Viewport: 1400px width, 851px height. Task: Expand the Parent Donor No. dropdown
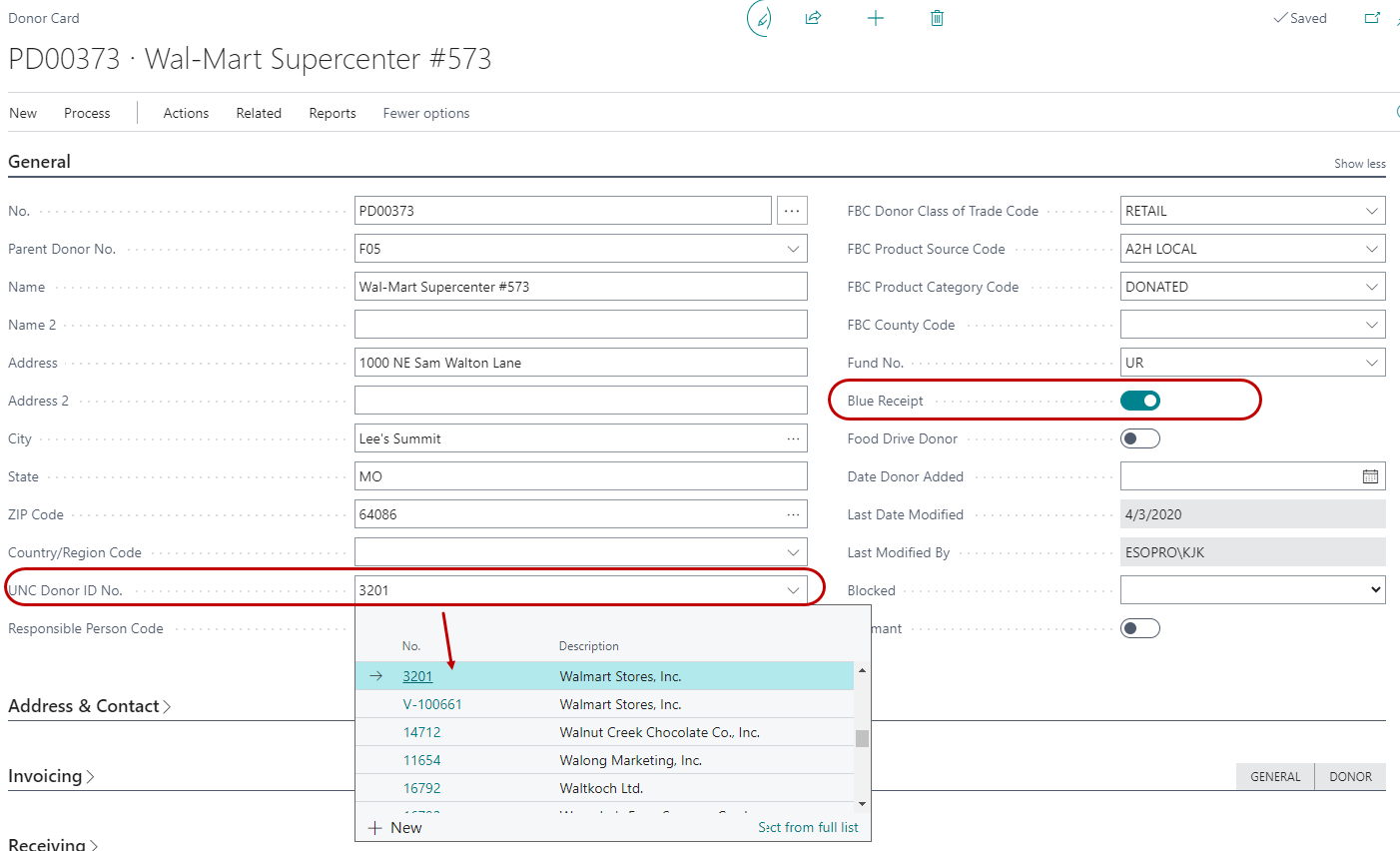click(793, 249)
